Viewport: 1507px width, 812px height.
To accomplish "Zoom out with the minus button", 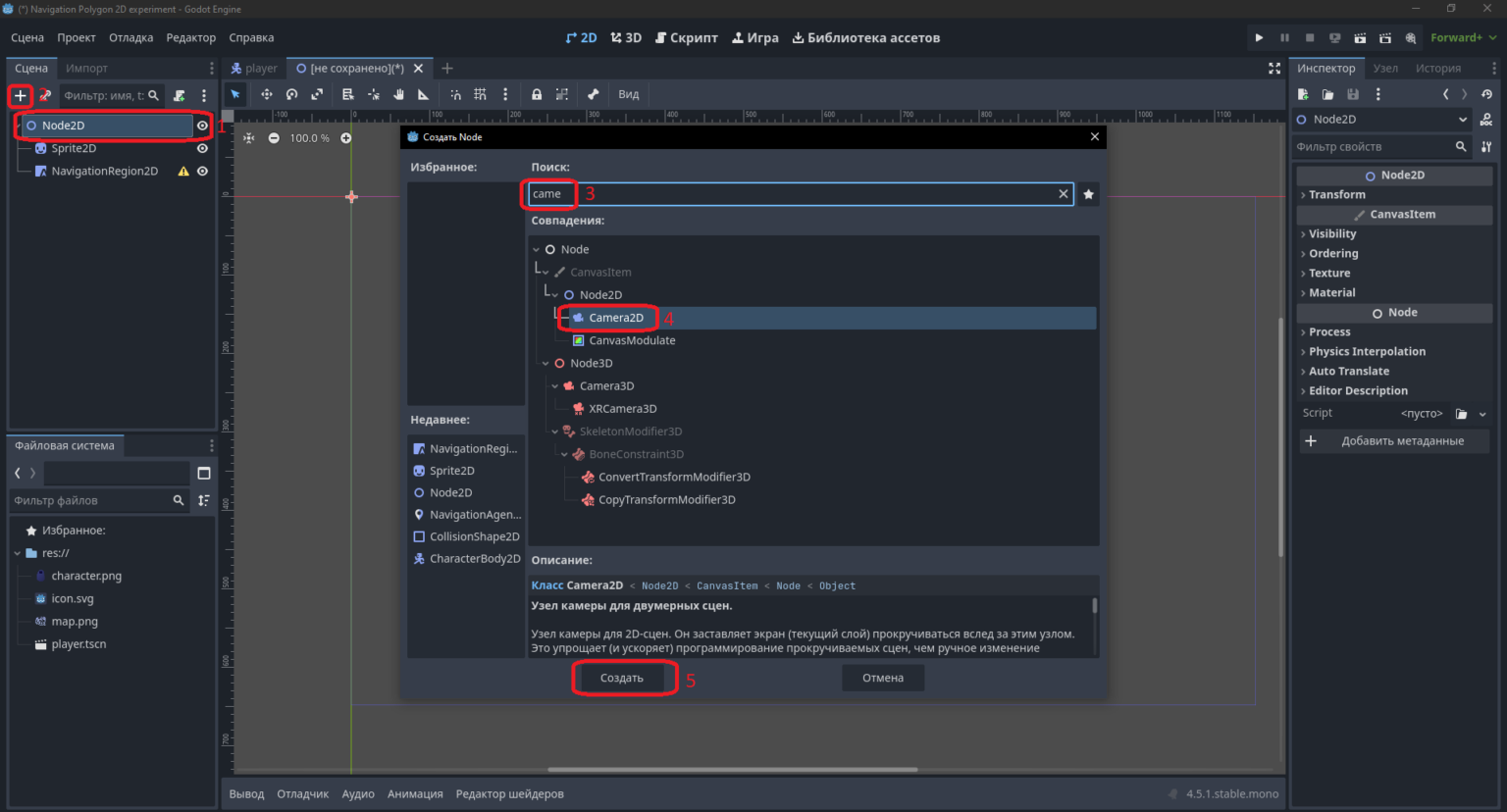I will (x=274, y=138).
